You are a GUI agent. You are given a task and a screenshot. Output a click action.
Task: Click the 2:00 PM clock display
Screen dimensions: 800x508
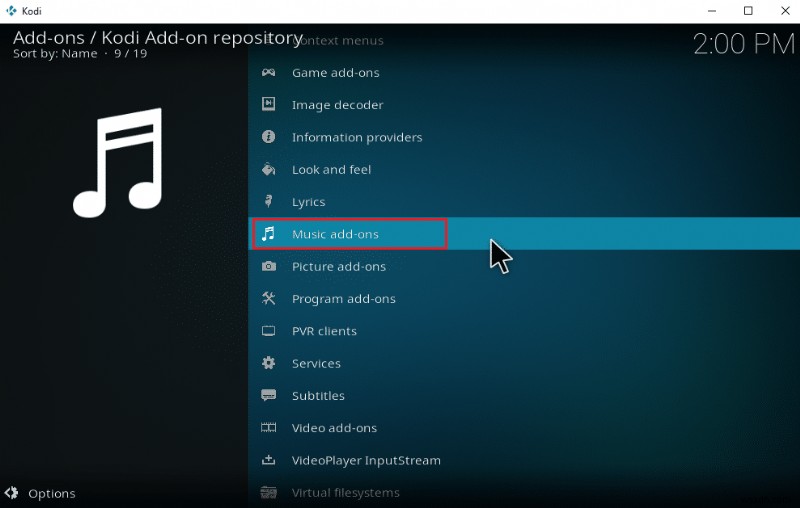click(743, 44)
